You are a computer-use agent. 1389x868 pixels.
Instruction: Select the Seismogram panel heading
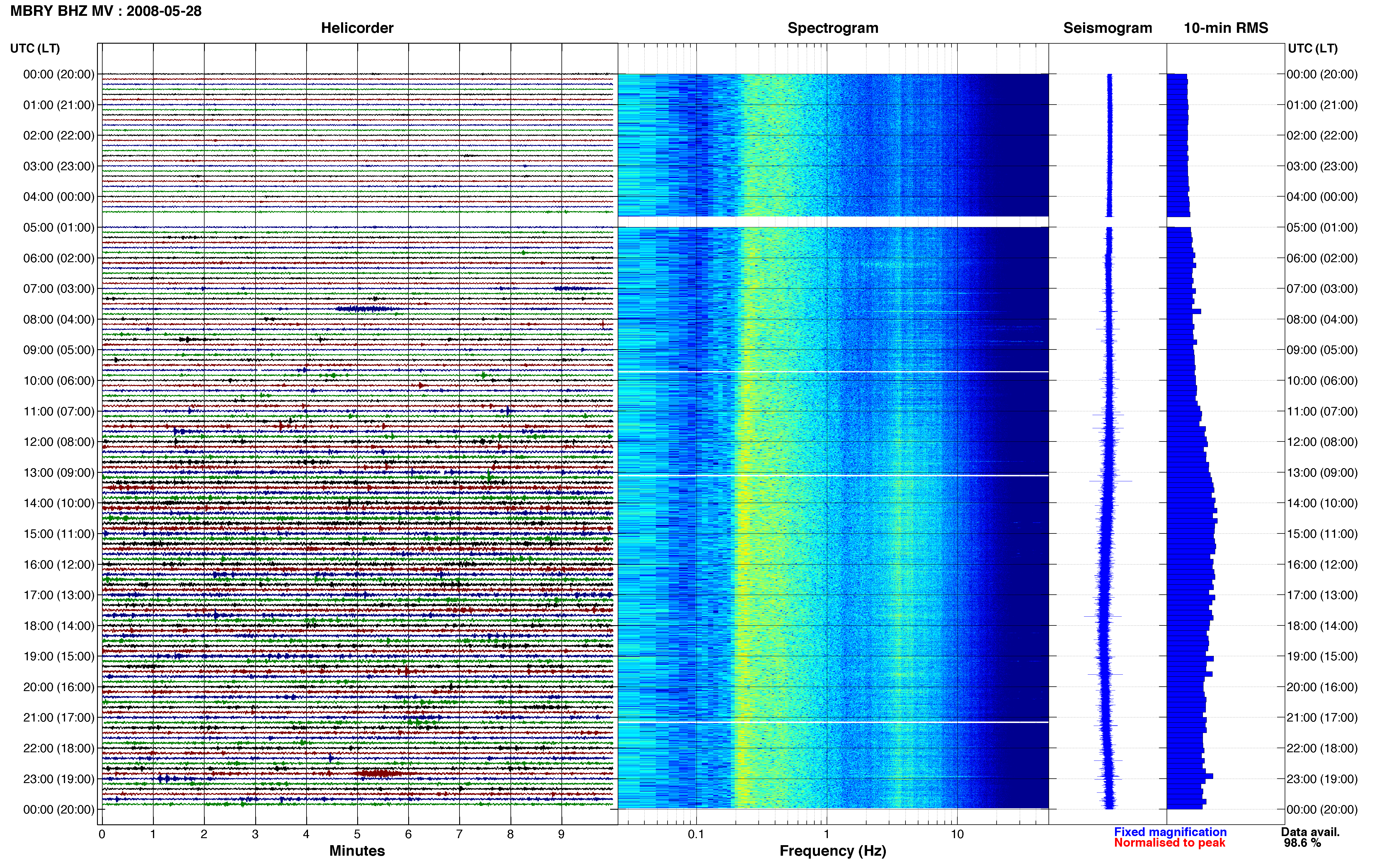pos(1108,28)
